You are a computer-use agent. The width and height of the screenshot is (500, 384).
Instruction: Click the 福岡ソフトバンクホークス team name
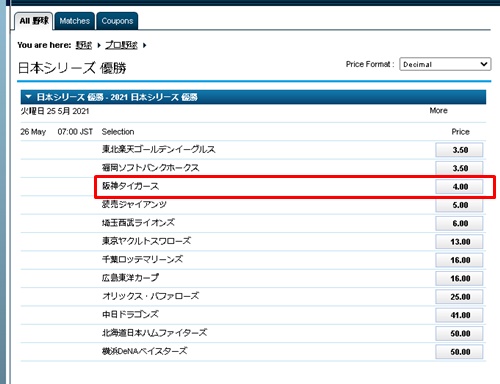pyautogui.click(x=151, y=167)
